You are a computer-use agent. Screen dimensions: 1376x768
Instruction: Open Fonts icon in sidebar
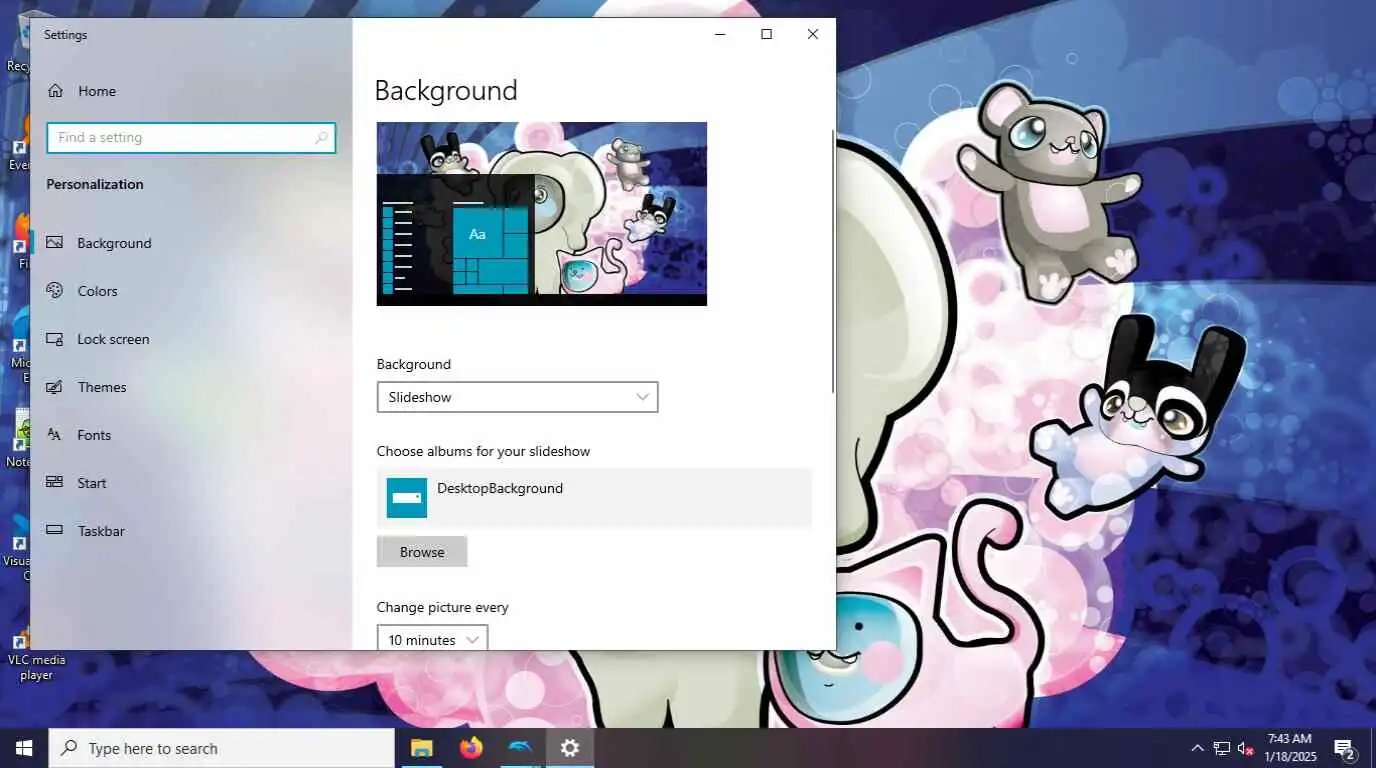click(x=55, y=435)
